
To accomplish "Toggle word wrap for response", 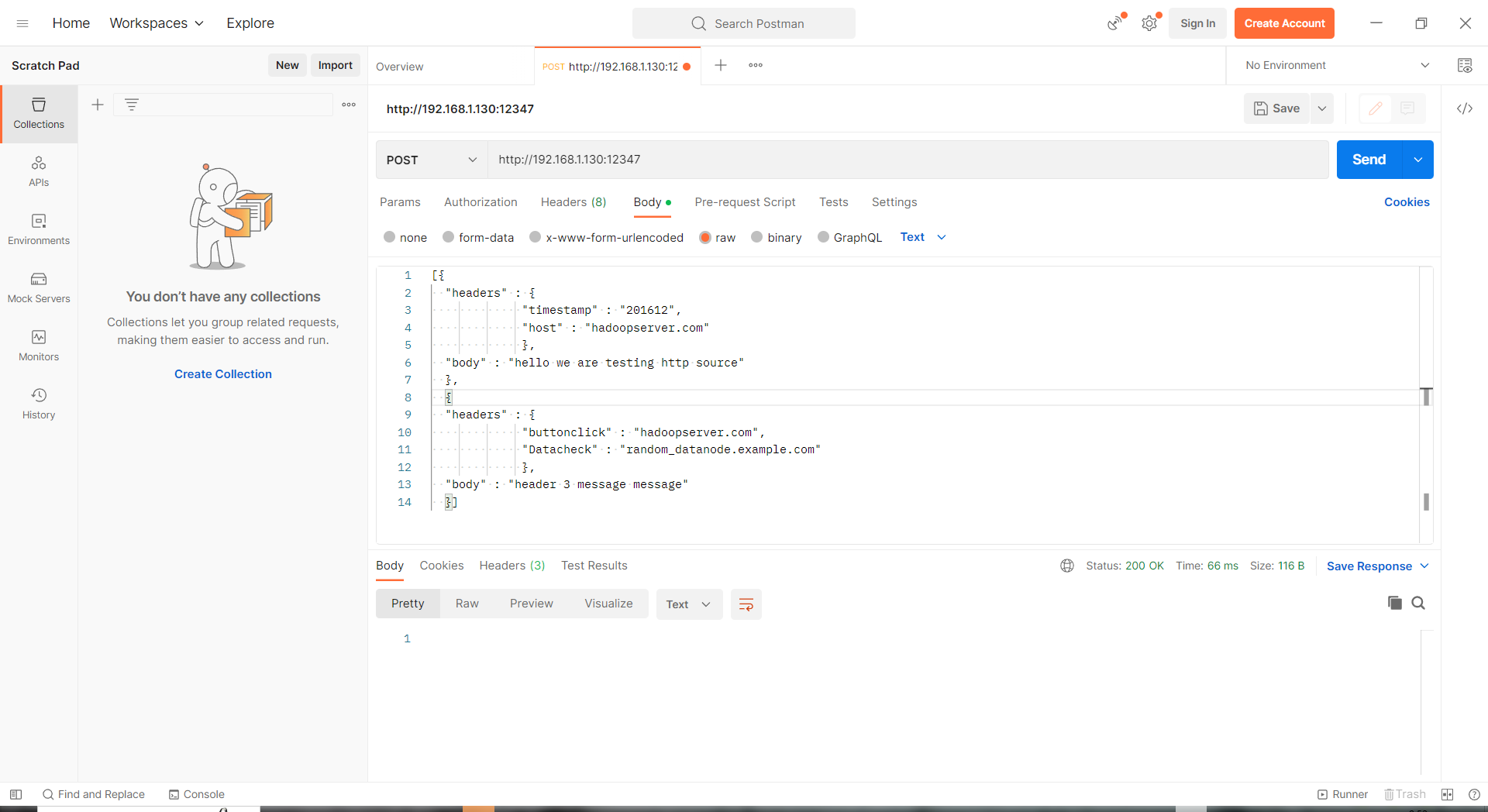I will pyautogui.click(x=746, y=604).
